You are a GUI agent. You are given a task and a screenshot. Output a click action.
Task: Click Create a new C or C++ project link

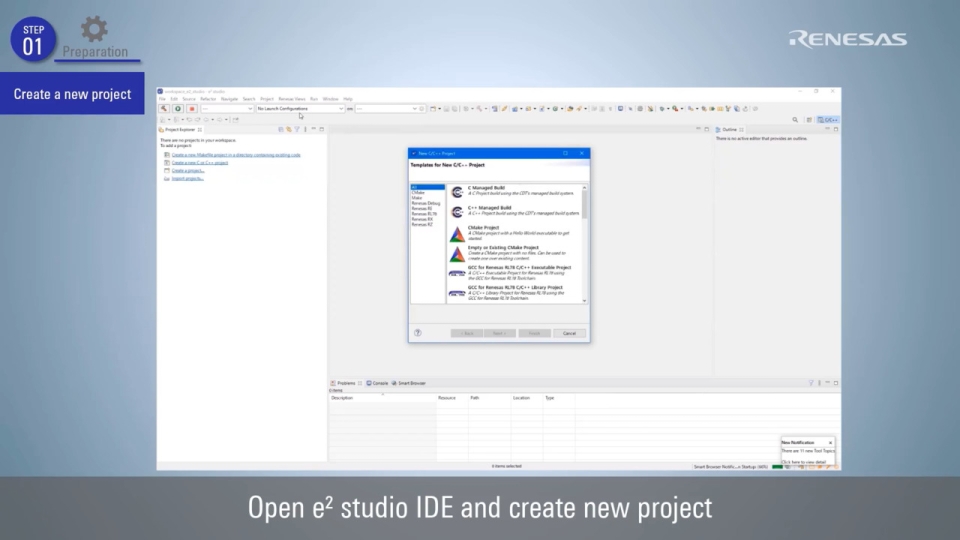click(x=200, y=163)
